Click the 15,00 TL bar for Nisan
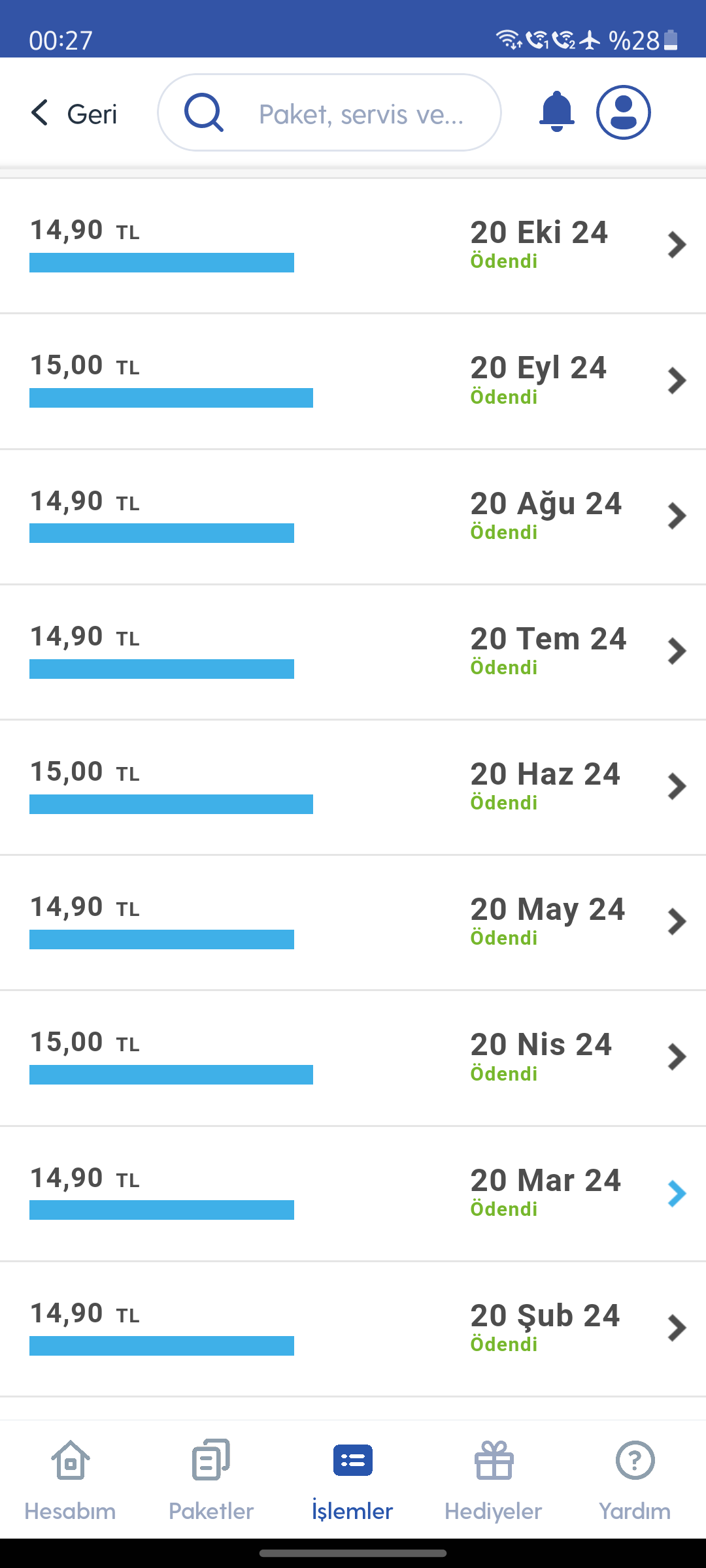706x1568 pixels. tap(171, 1075)
